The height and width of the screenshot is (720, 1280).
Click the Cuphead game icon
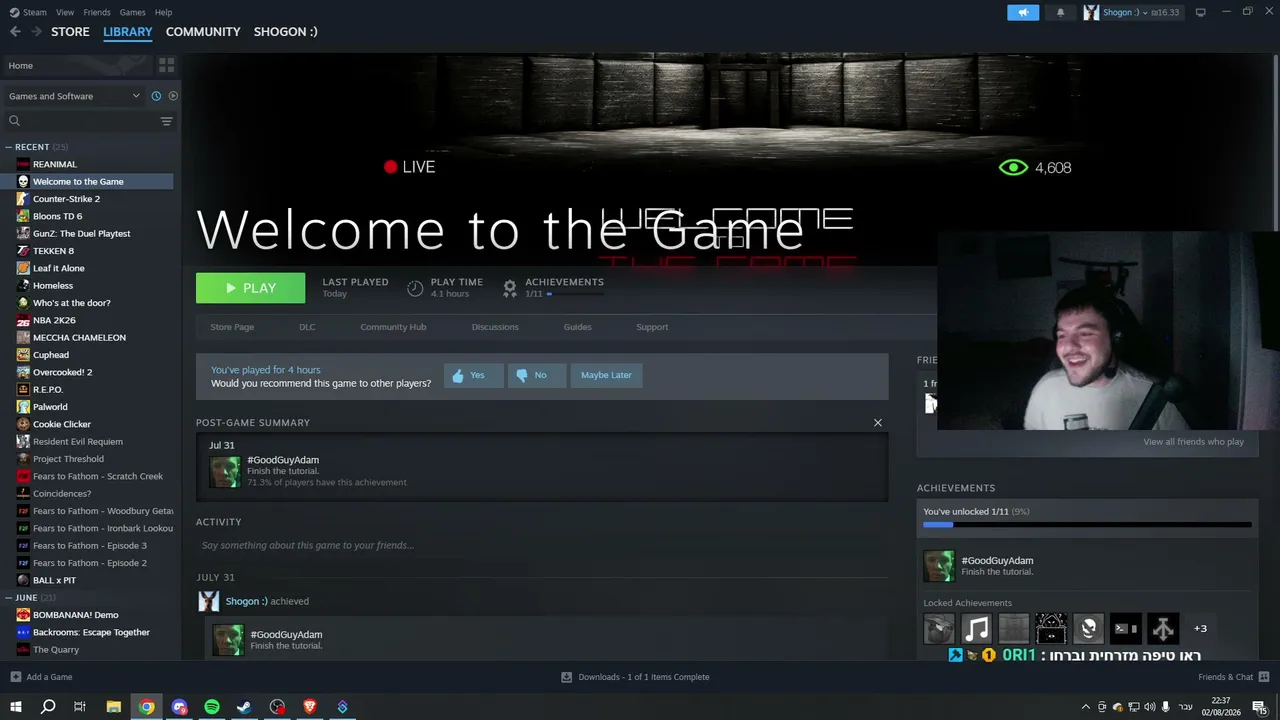point(23,355)
